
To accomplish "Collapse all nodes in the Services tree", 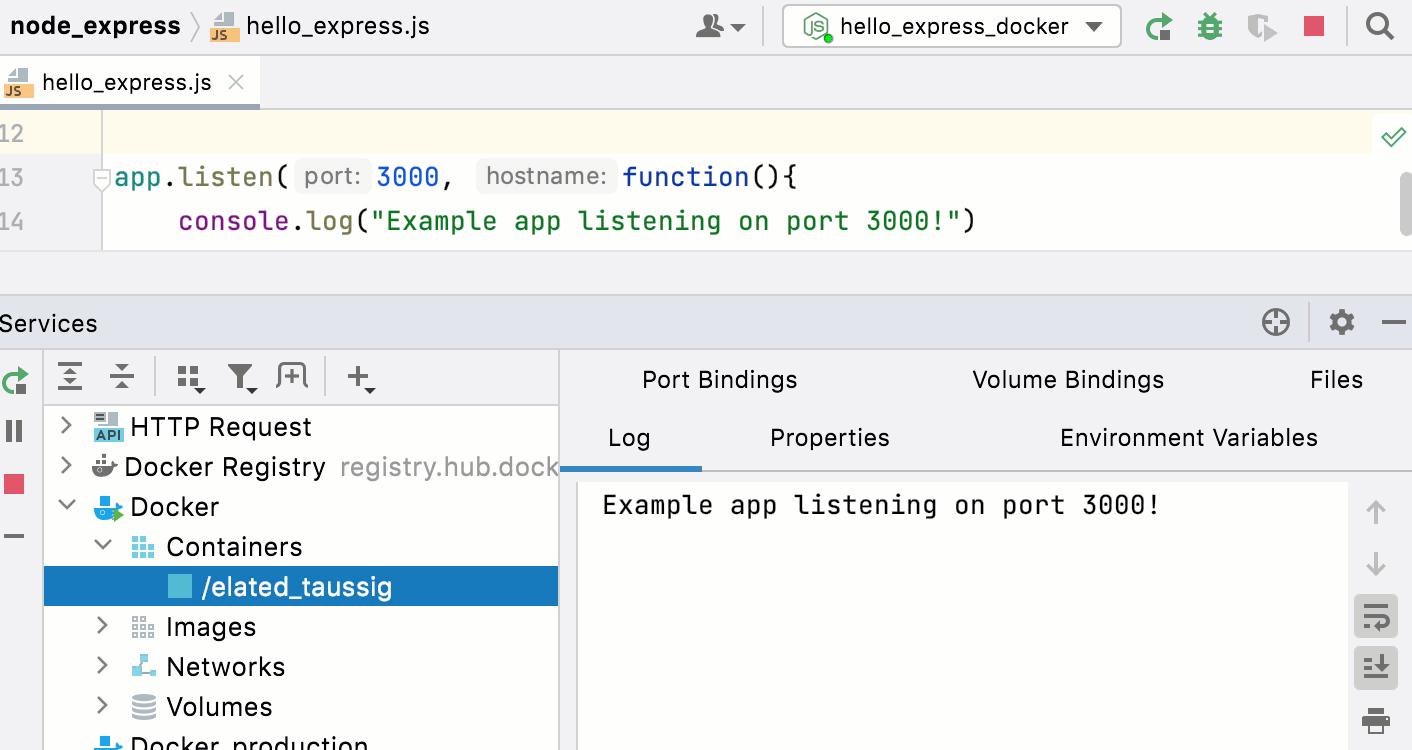I will [x=121, y=377].
